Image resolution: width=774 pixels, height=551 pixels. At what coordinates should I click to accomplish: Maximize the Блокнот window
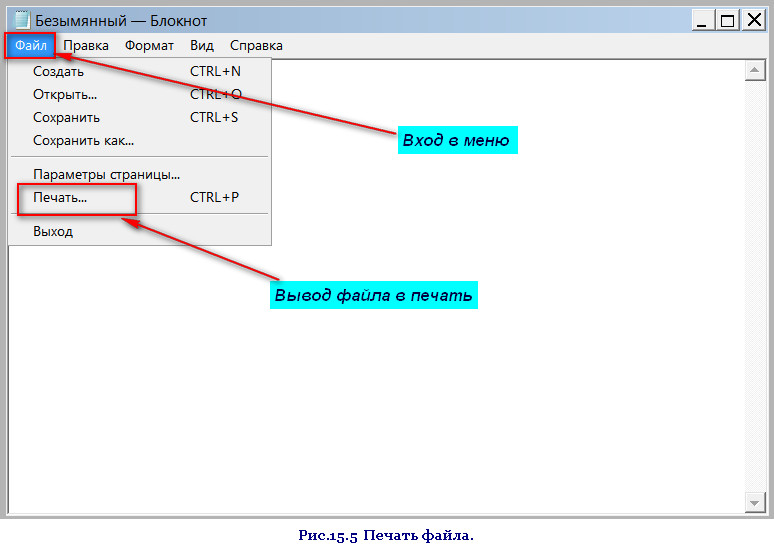[x=727, y=19]
